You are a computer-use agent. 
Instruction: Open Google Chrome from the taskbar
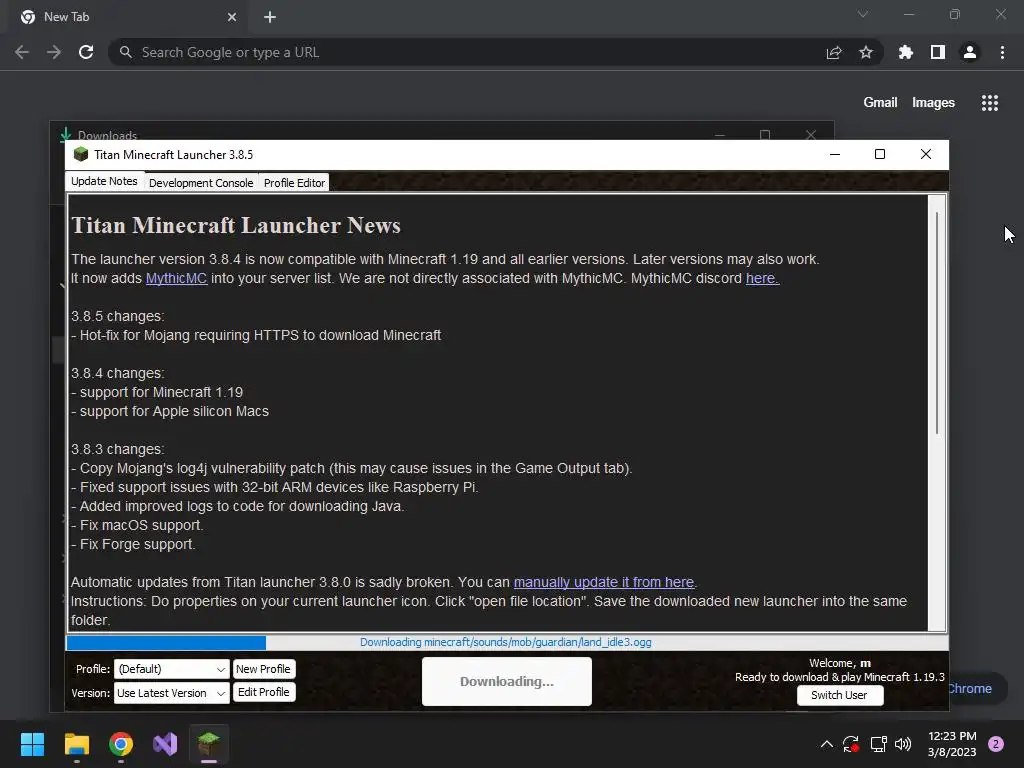coord(121,744)
